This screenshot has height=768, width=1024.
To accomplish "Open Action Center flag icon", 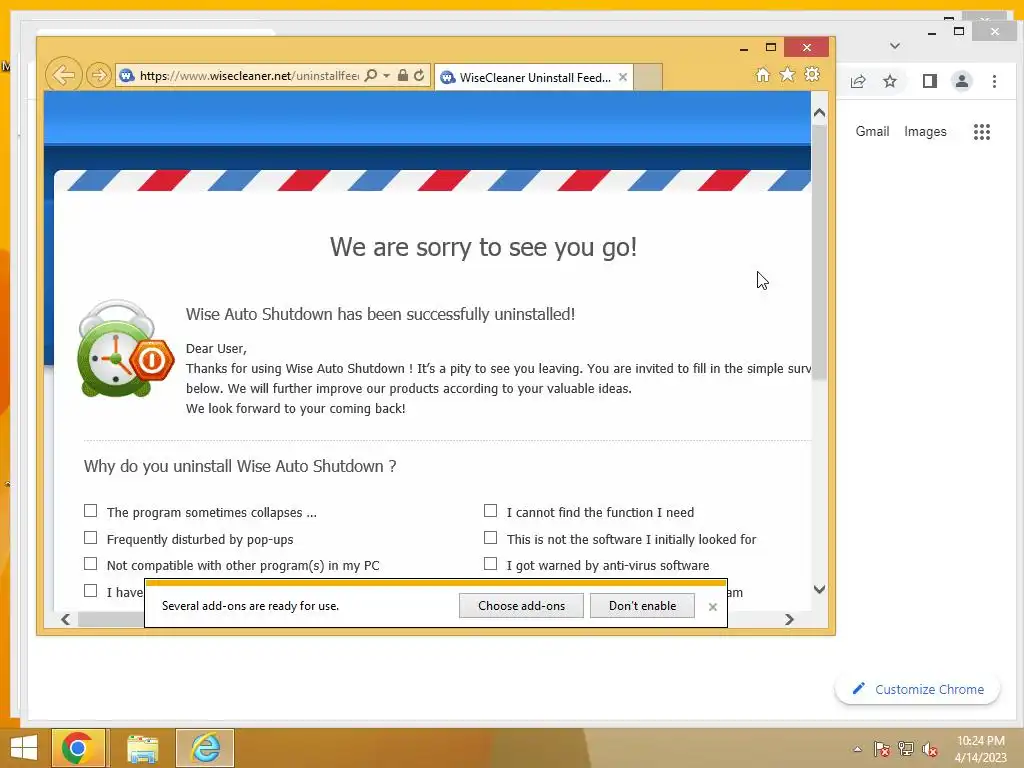I will pos(881,749).
